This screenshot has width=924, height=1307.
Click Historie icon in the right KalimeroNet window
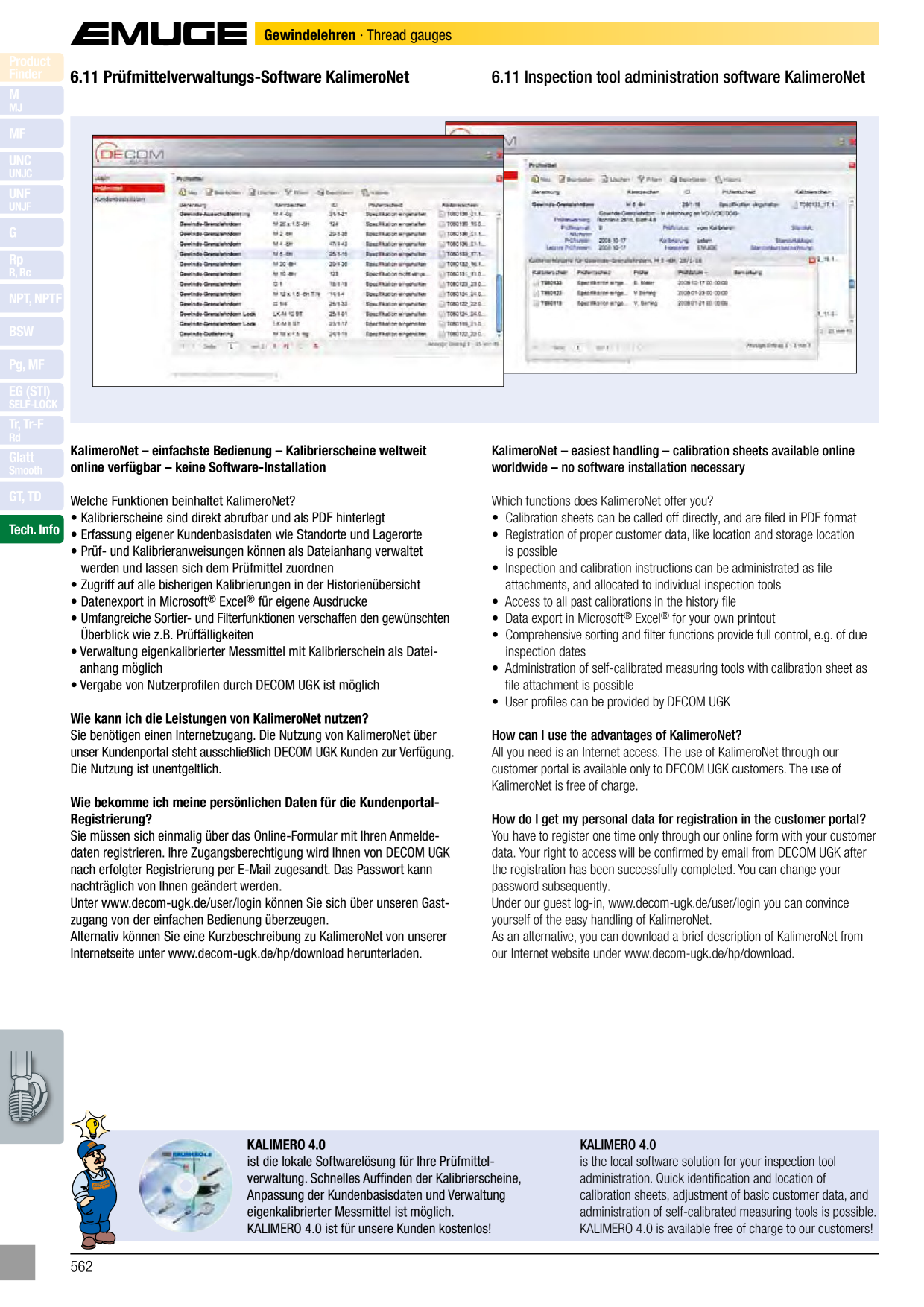[x=718, y=180]
